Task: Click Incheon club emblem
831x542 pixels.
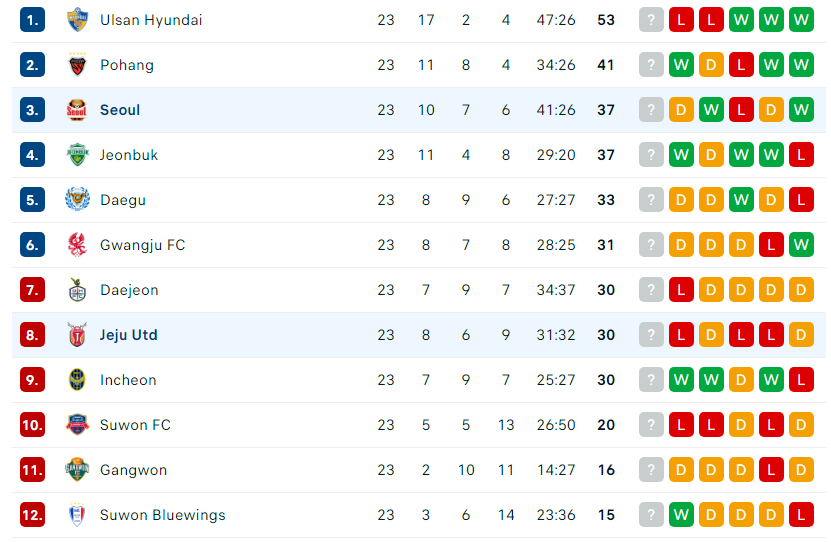Action: [x=77, y=380]
